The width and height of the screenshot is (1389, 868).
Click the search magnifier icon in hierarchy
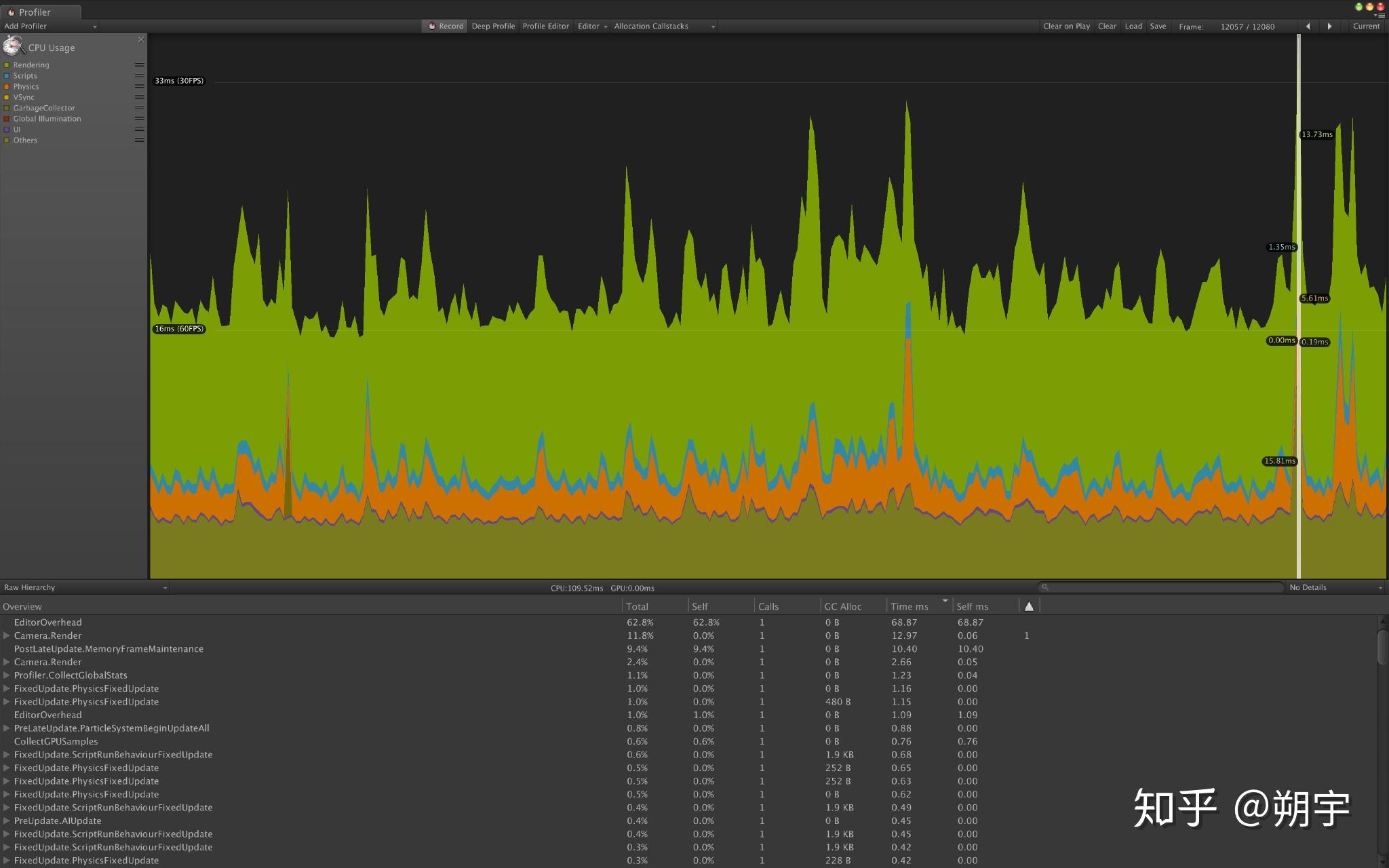(1045, 587)
